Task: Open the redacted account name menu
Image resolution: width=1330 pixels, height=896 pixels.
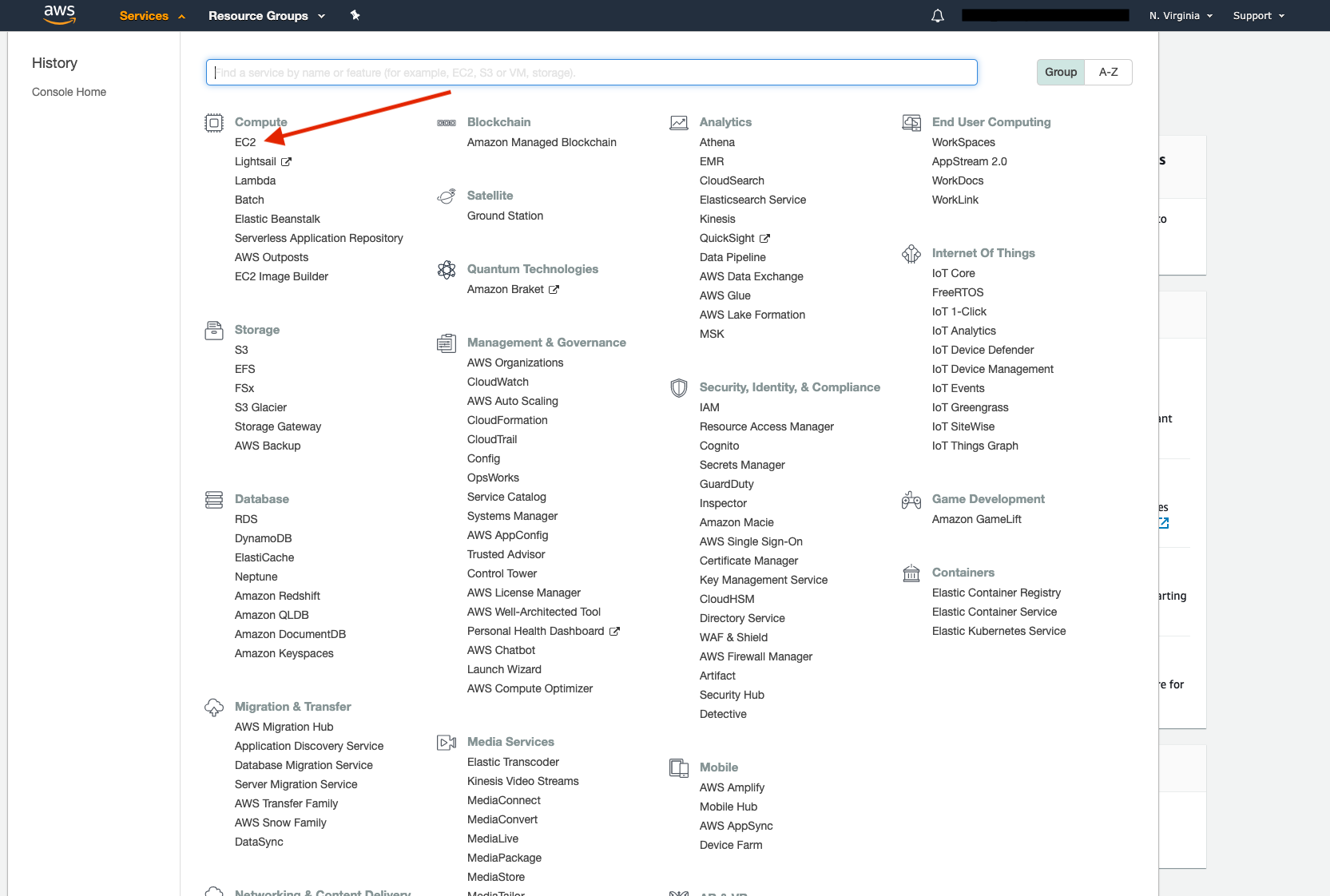Action: click(1046, 15)
